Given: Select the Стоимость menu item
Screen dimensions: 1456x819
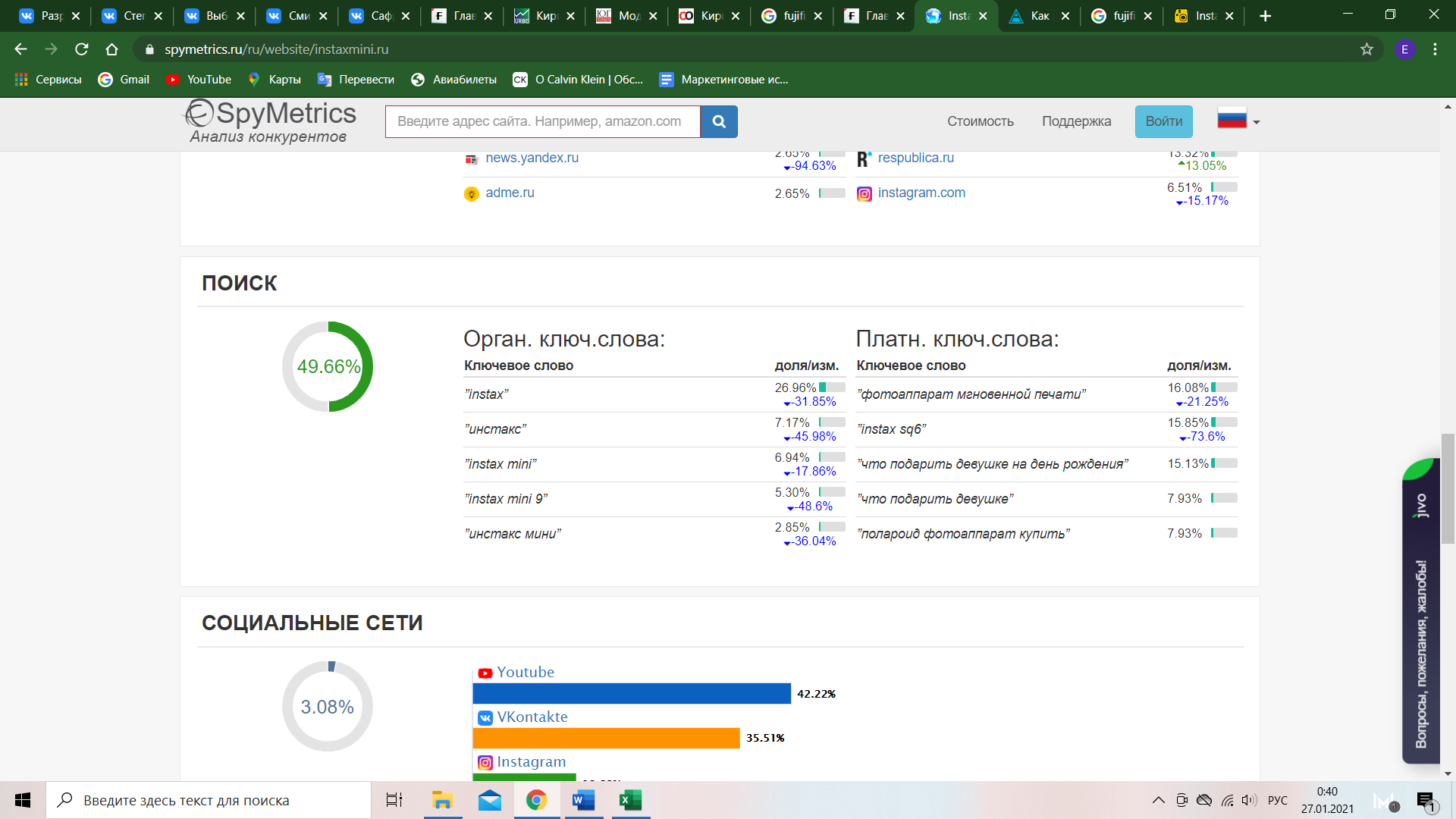Looking at the screenshot, I should (980, 120).
